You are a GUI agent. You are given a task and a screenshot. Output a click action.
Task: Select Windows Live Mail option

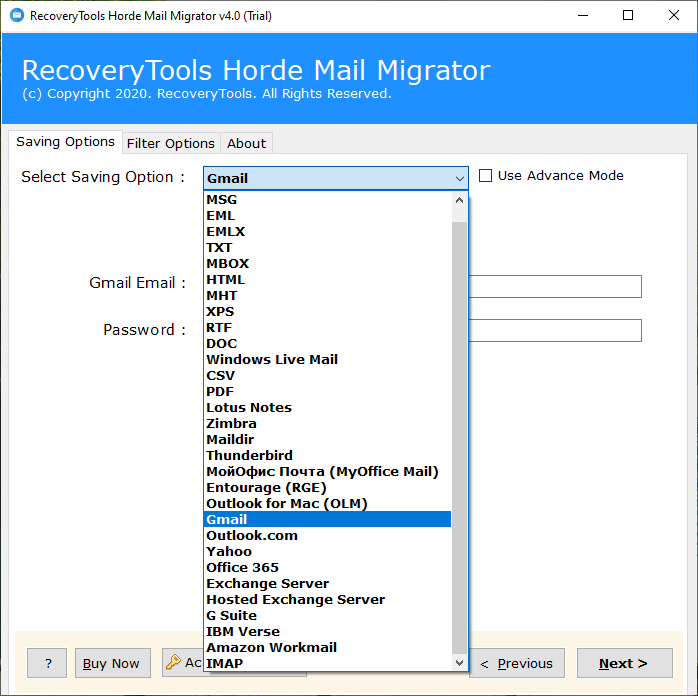click(x=328, y=360)
